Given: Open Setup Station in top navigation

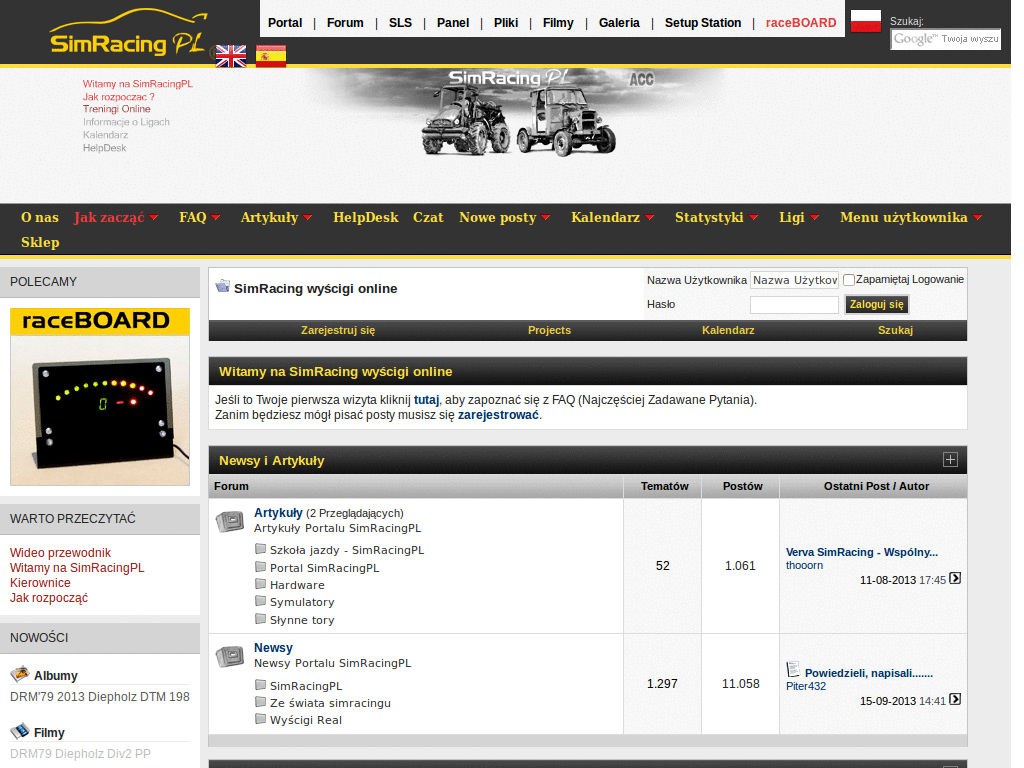Looking at the screenshot, I should click(x=703, y=23).
